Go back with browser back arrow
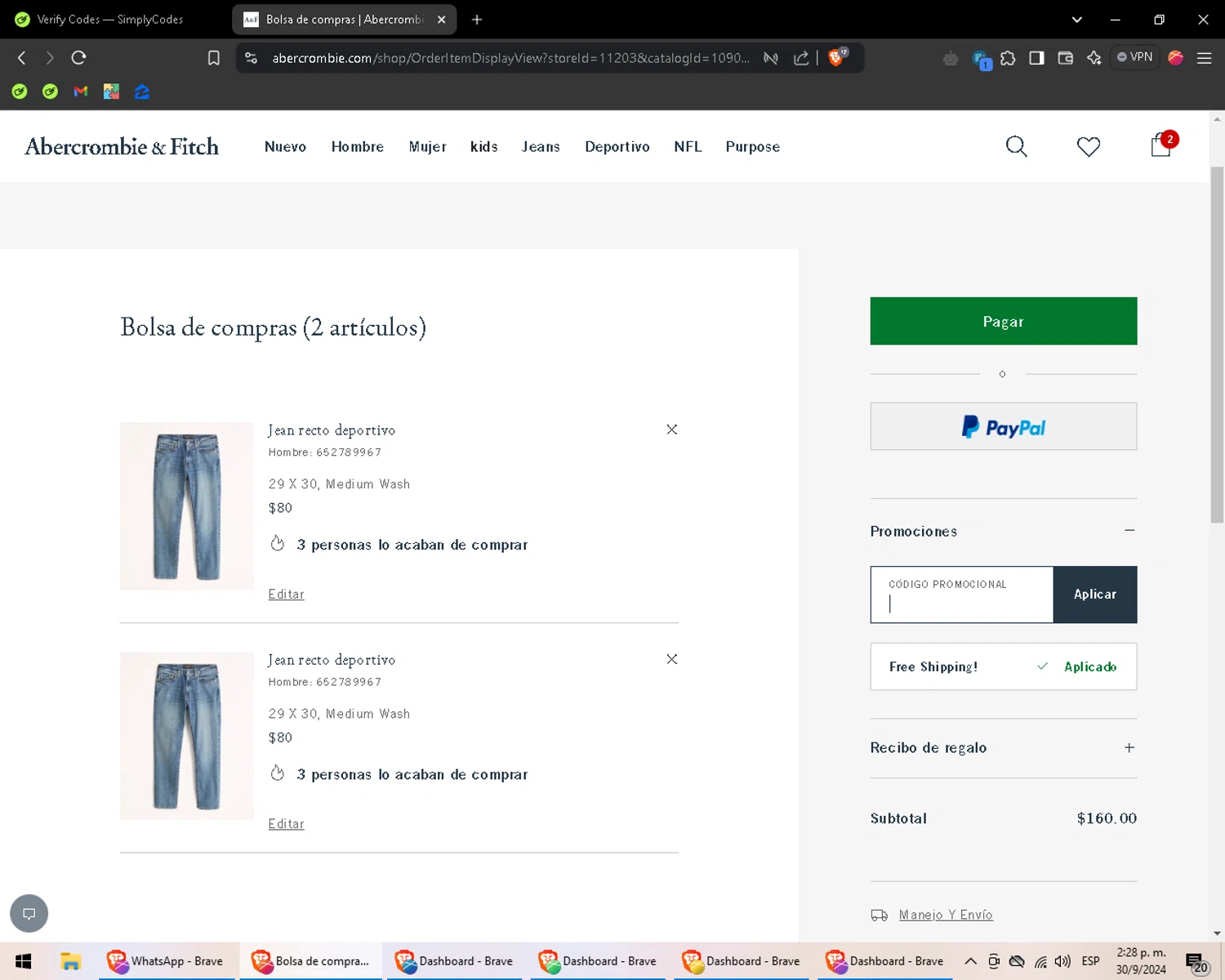 coord(22,58)
